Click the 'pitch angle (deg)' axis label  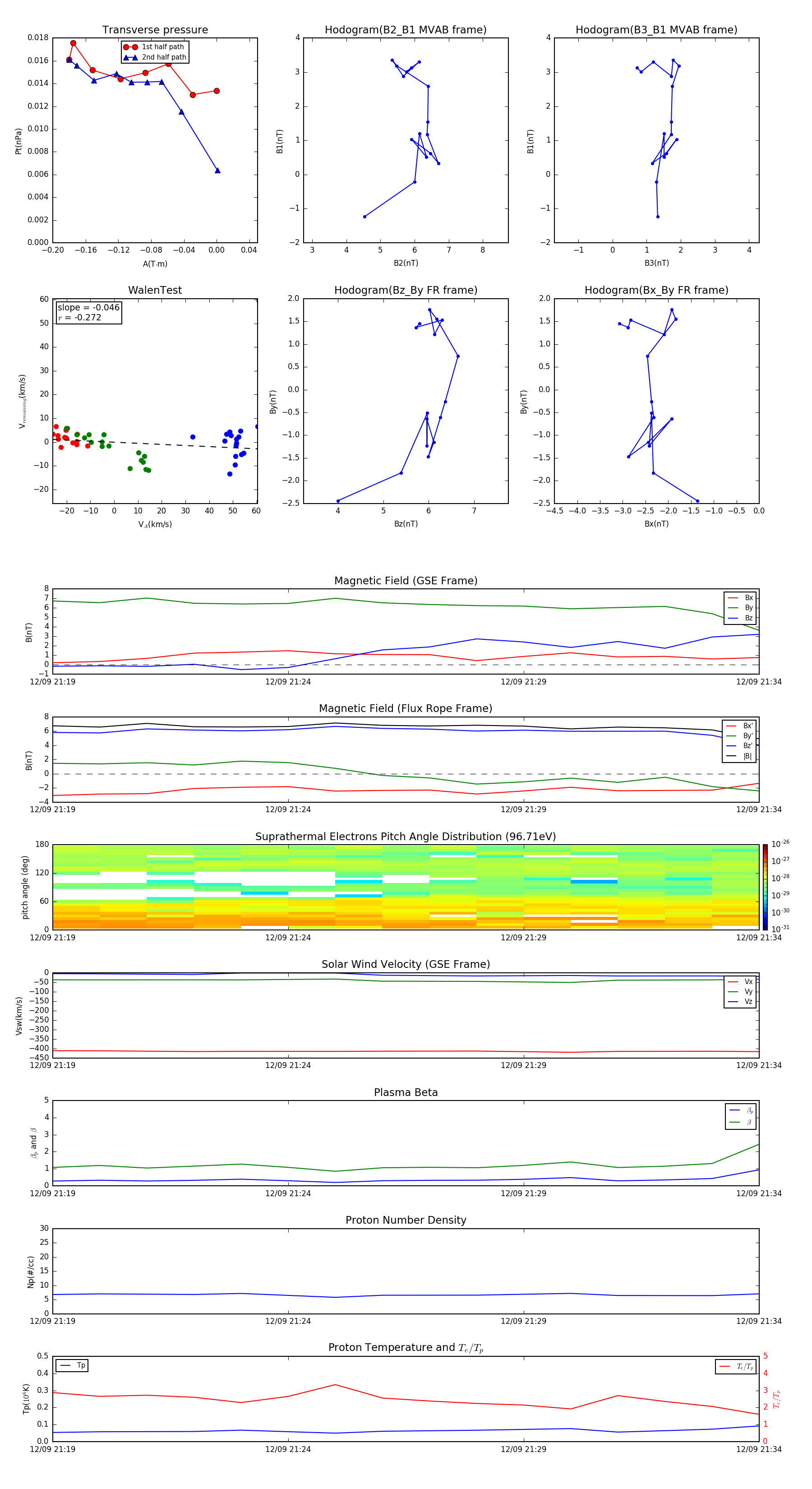pyautogui.click(x=25, y=887)
